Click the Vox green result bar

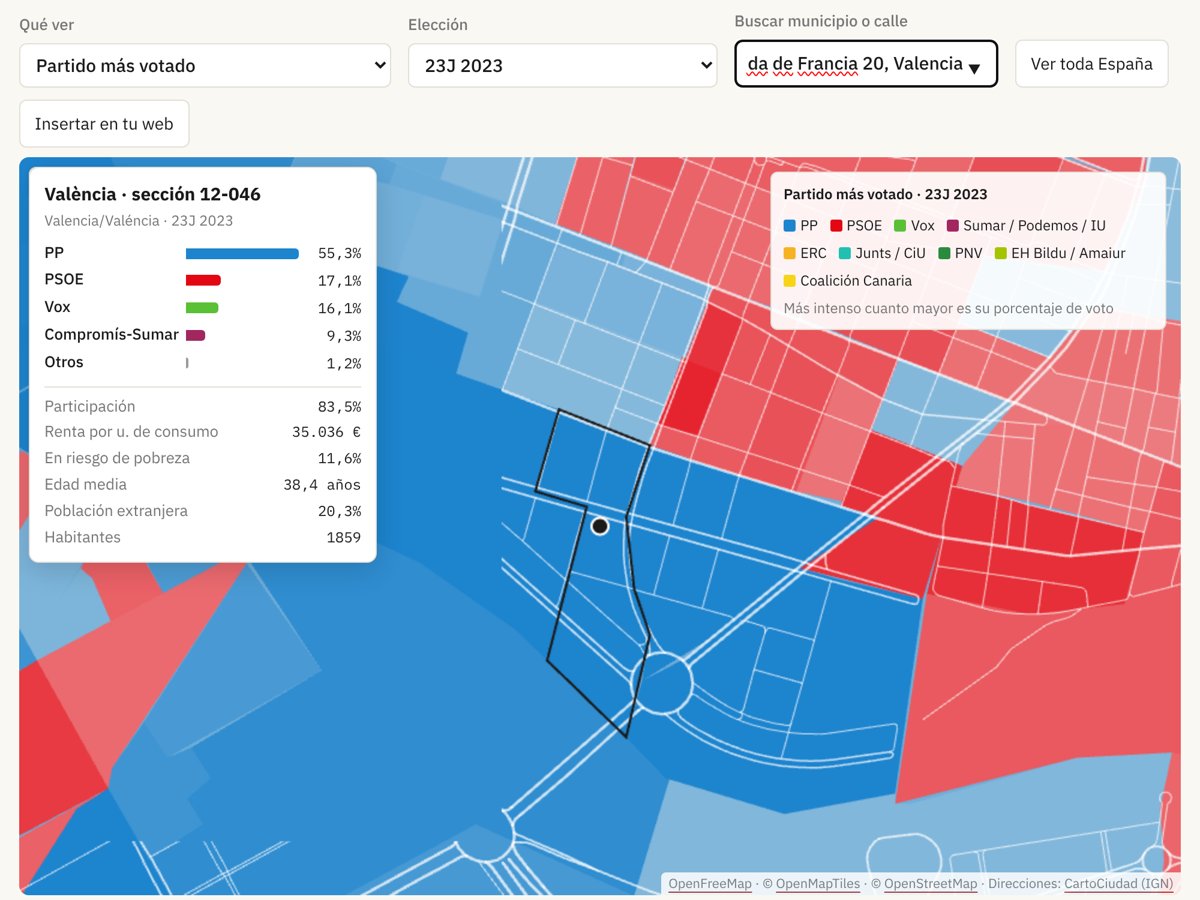coord(202,308)
